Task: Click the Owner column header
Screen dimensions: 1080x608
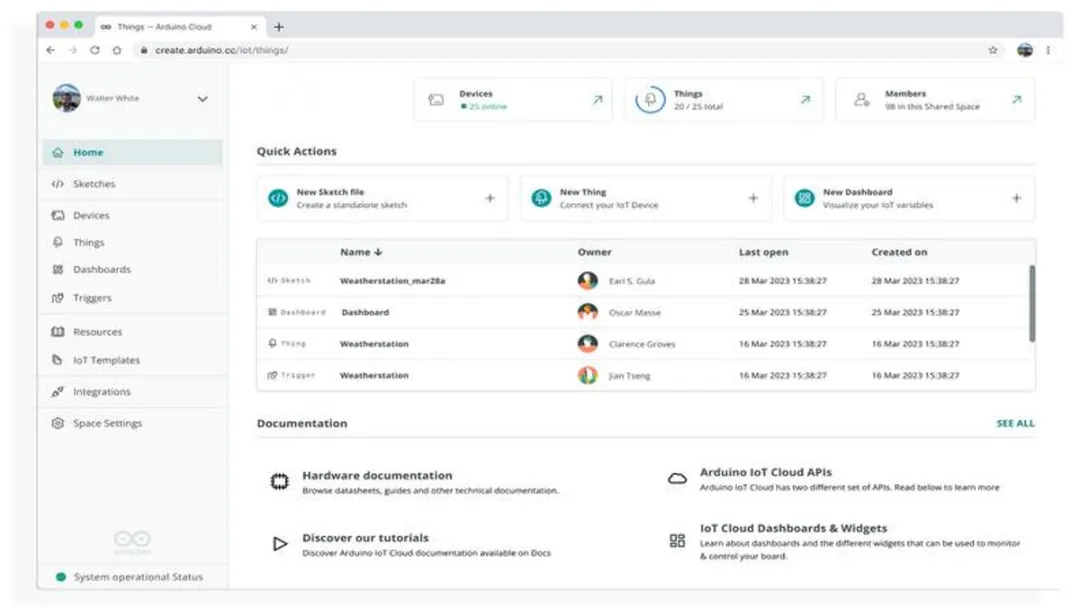Action: tap(594, 252)
